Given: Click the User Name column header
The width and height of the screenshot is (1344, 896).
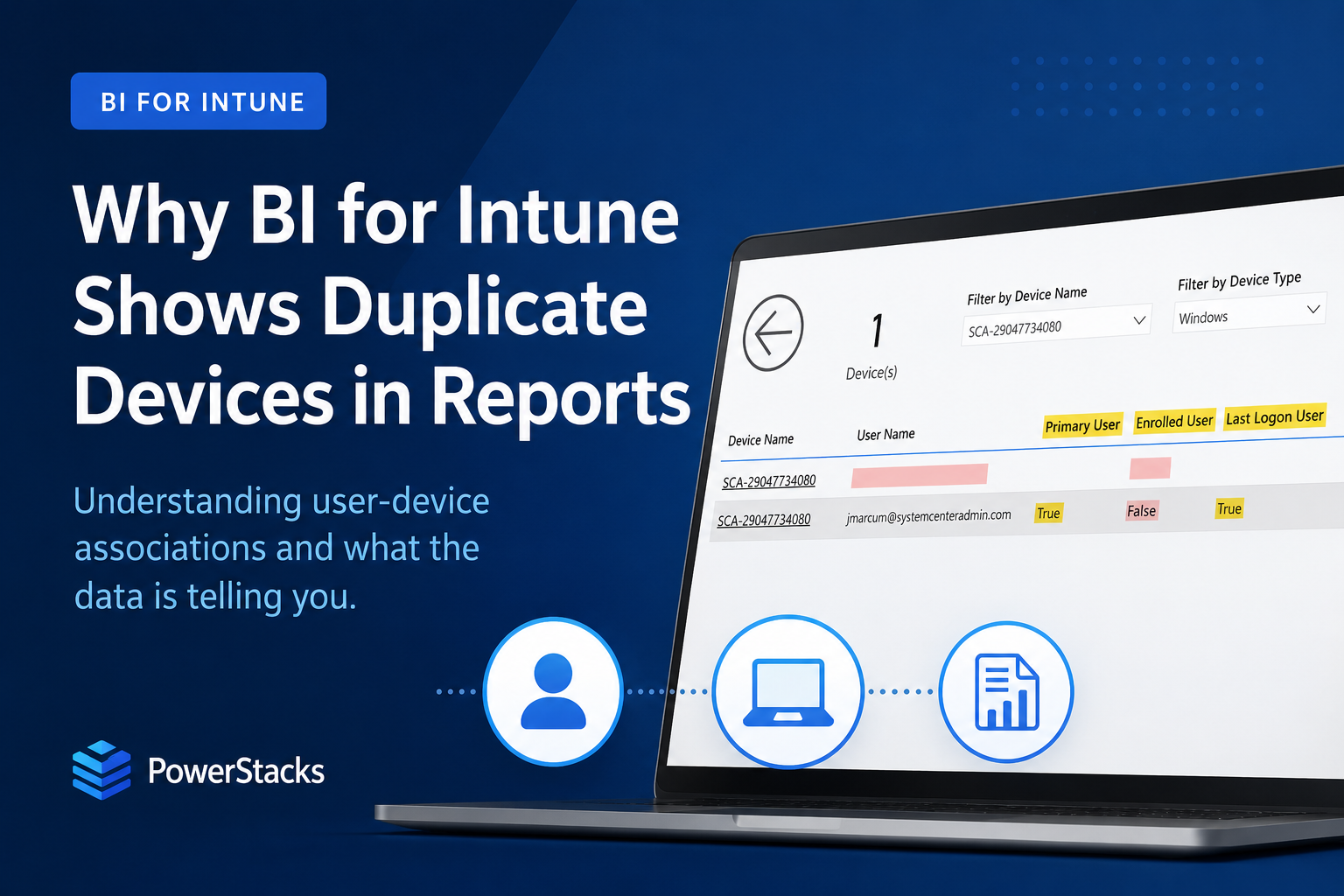Looking at the screenshot, I should pos(885,434).
